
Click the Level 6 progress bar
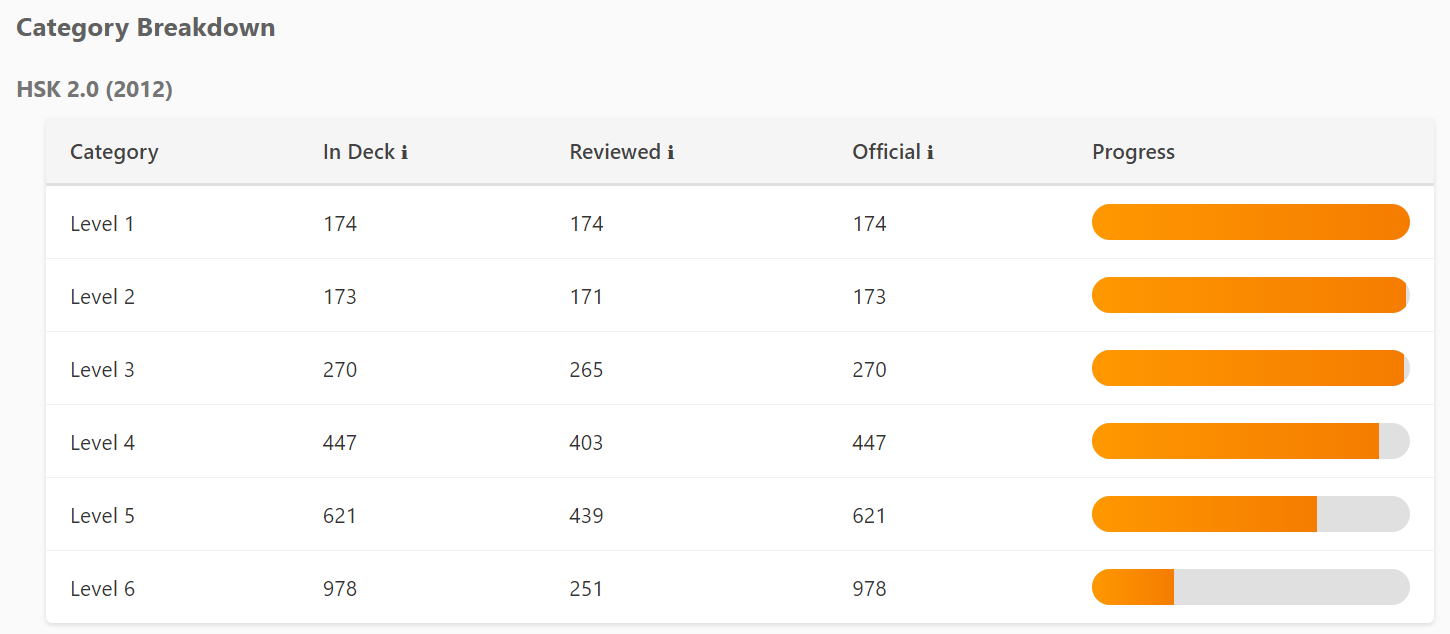click(x=1250, y=587)
